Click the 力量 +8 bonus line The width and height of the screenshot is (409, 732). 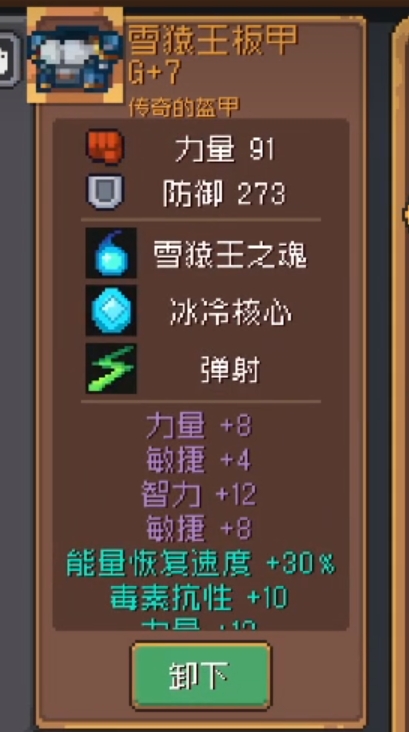pyautogui.click(x=199, y=426)
